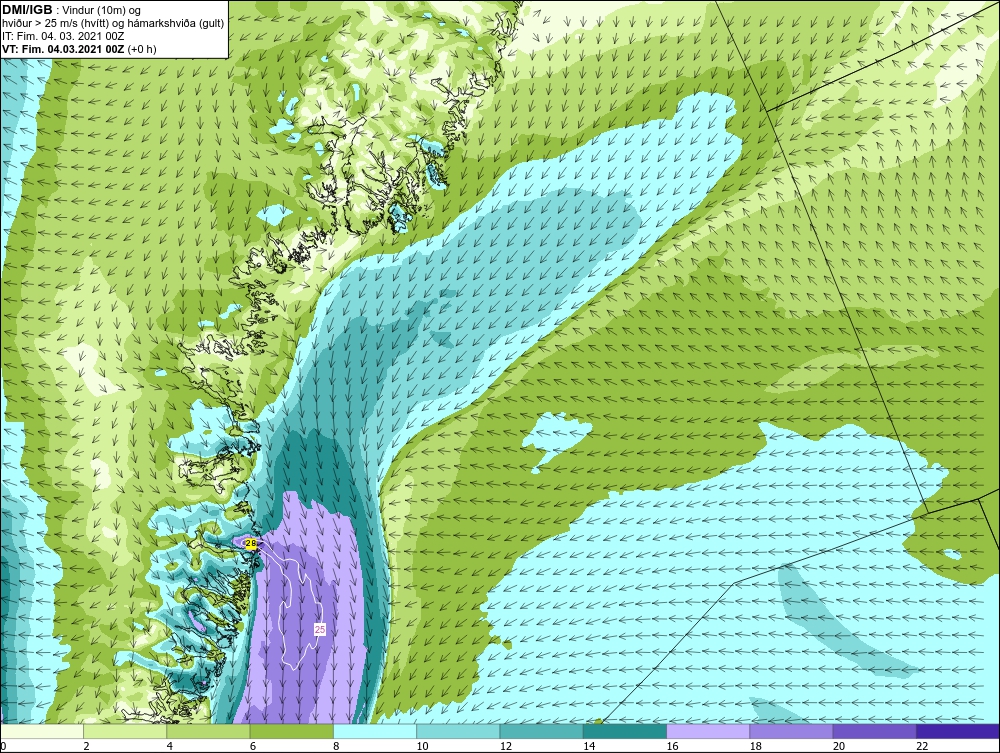Click the legend swatch between 20 and 22

874,731
